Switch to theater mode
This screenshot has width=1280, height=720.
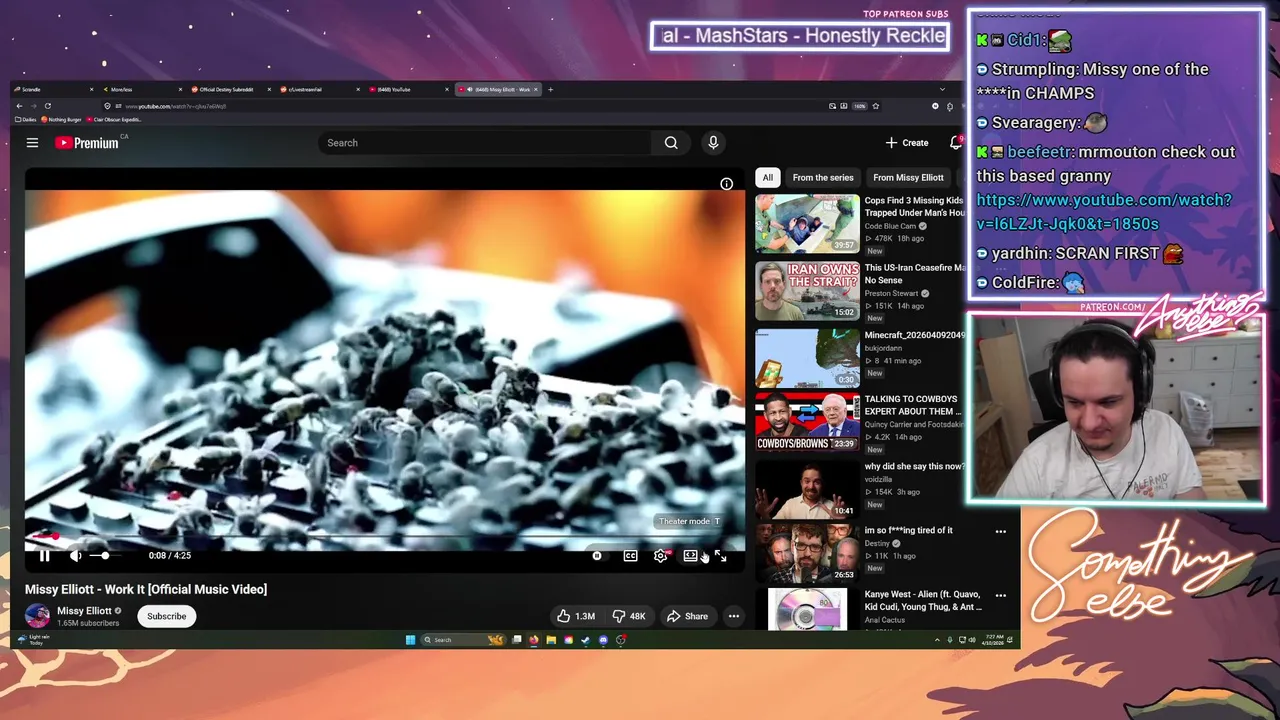coord(690,556)
